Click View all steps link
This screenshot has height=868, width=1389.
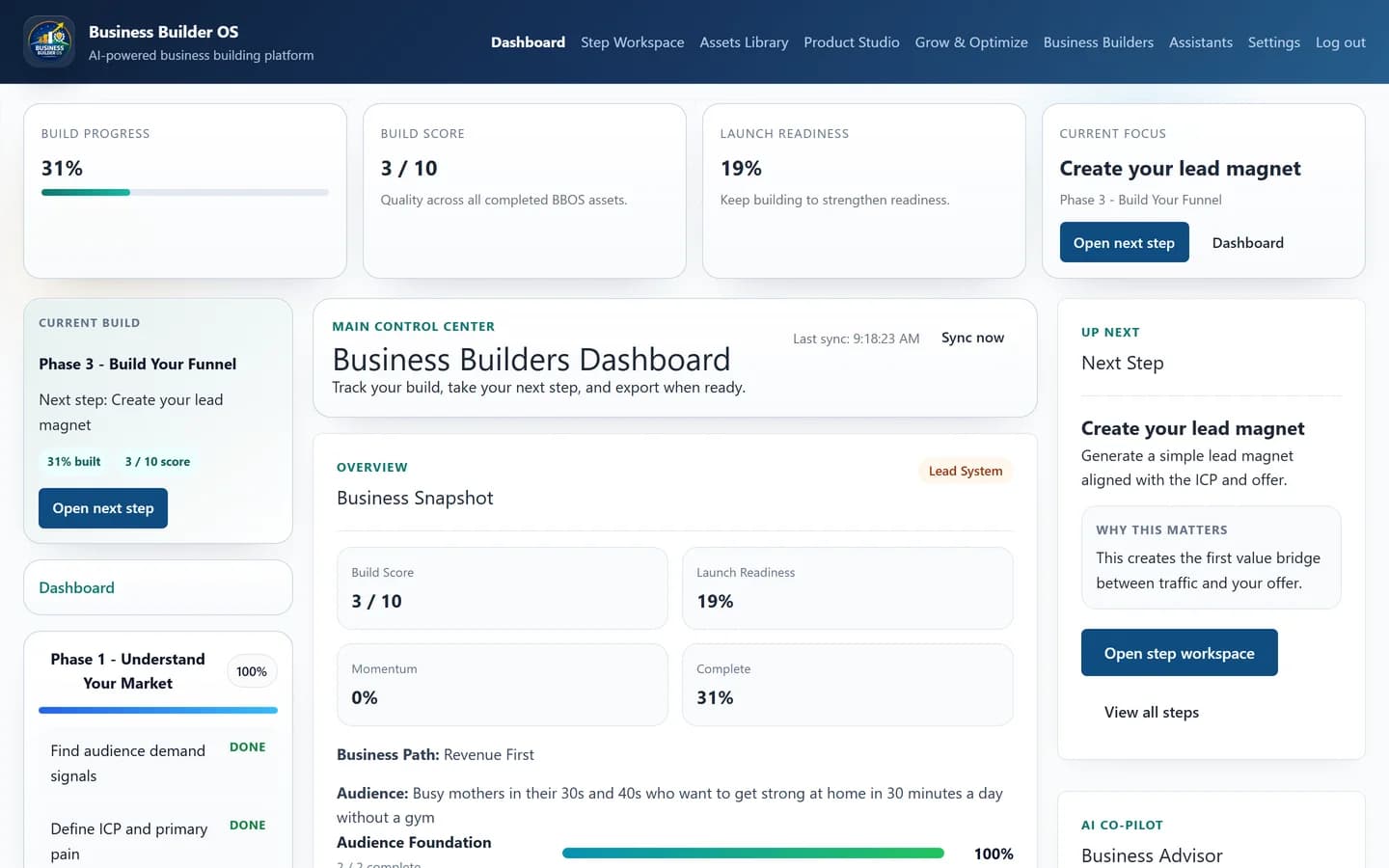point(1151,712)
